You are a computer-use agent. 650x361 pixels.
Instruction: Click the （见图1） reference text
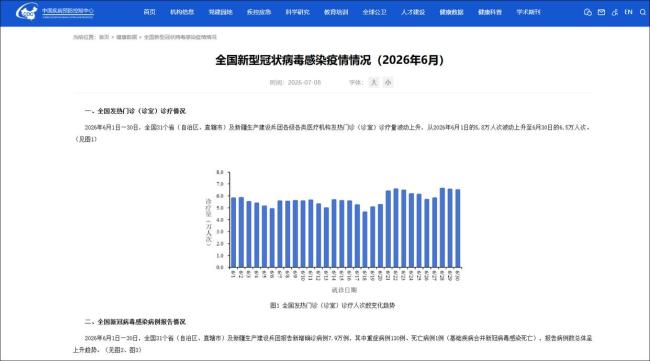pyautogui.click(x=86, y=139)
